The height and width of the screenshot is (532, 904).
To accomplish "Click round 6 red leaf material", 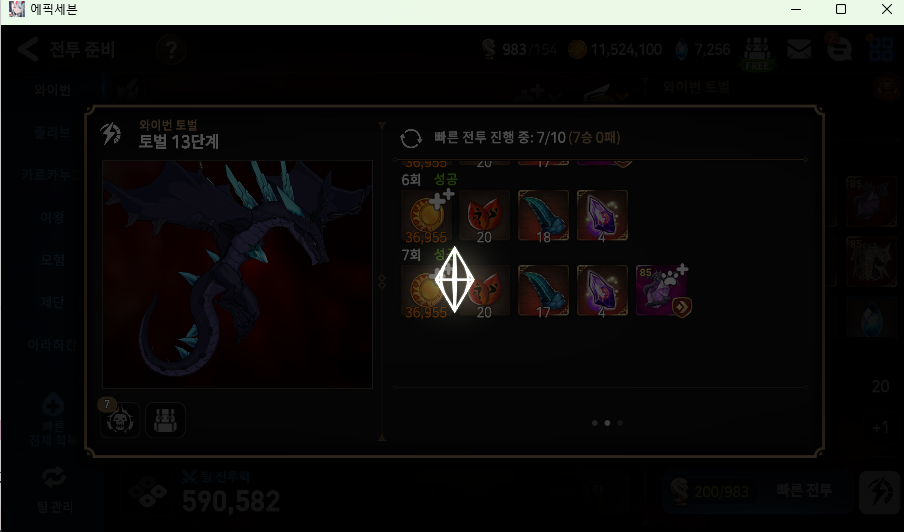I will point(484,216).
